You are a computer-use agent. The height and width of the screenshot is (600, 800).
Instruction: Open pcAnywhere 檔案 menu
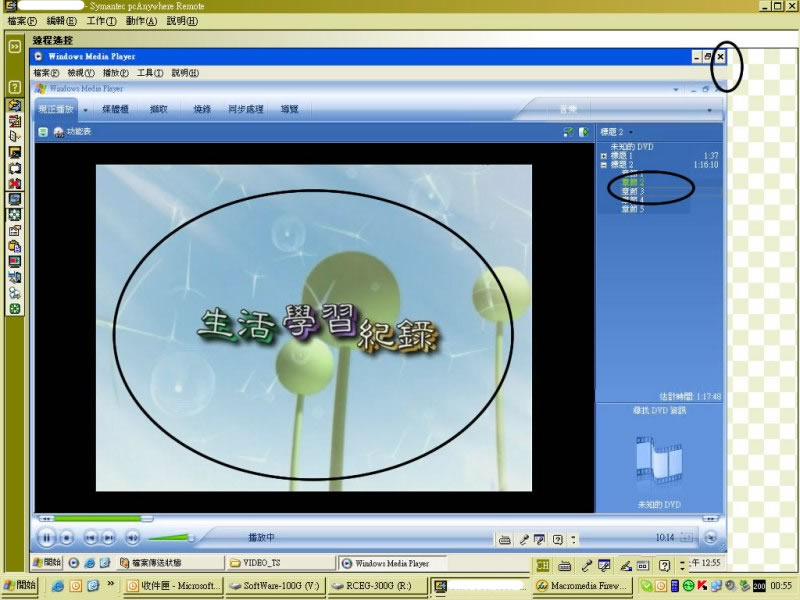(22, 21)
